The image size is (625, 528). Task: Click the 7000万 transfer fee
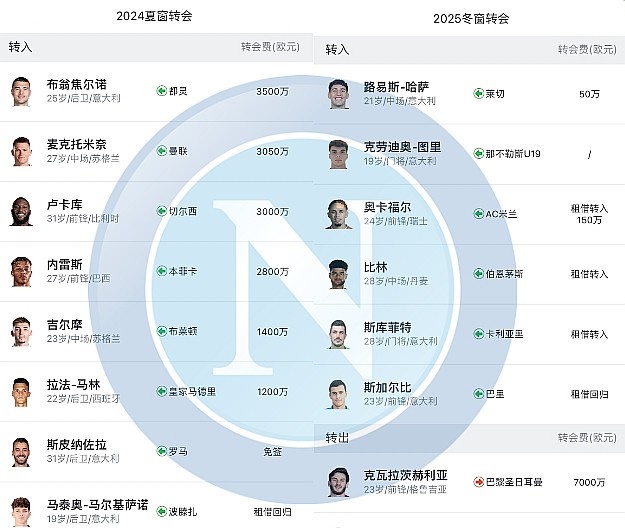point(589,483)
